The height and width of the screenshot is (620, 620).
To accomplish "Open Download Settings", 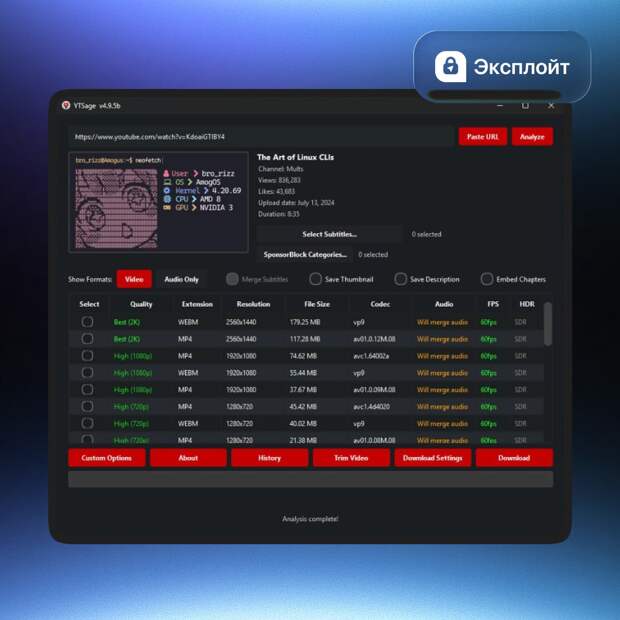I will [x=432, y=458].
